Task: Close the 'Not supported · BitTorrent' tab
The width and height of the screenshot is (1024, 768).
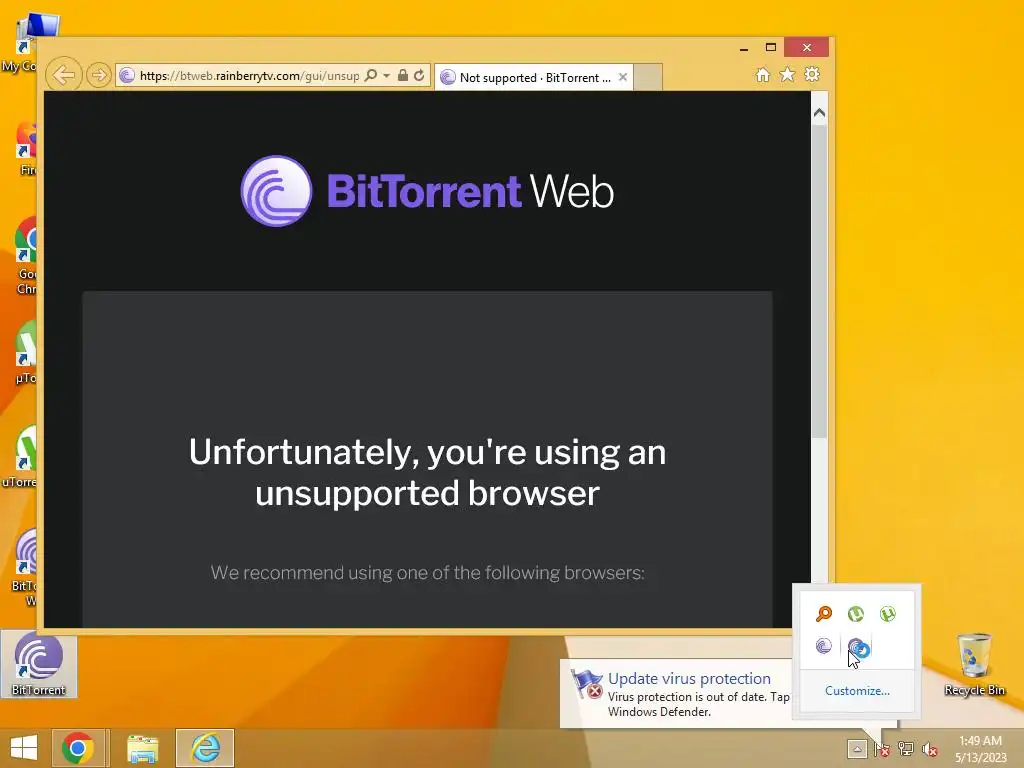Action: 623,77
